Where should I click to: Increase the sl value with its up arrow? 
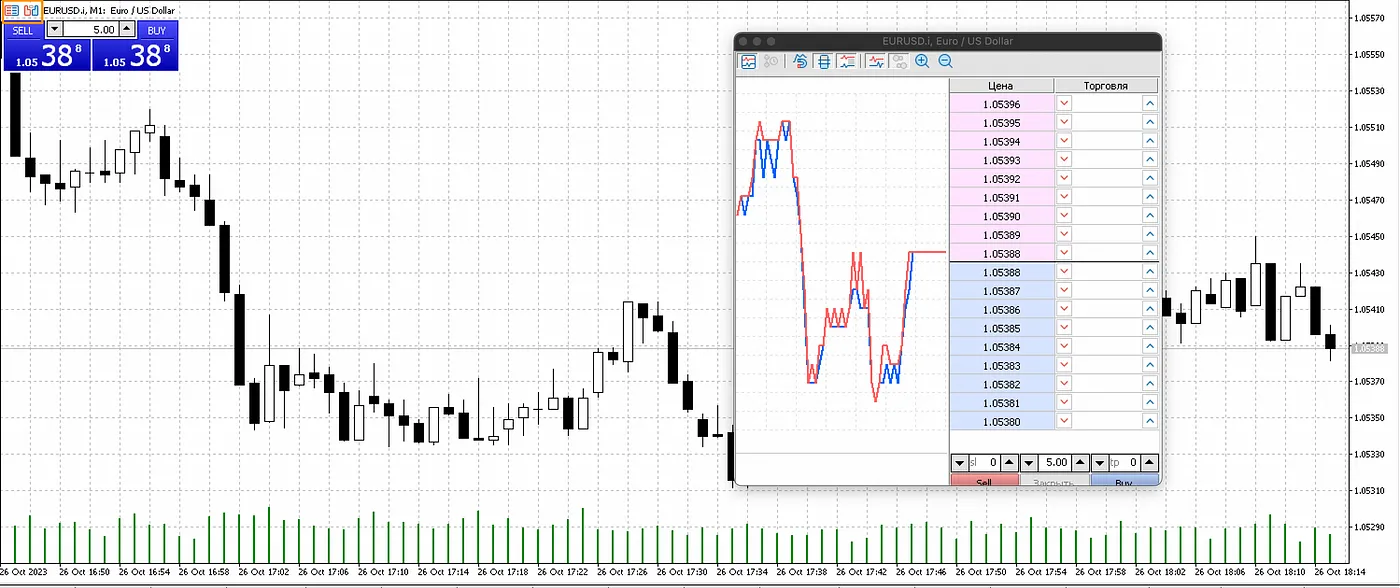click(1009, 463)
